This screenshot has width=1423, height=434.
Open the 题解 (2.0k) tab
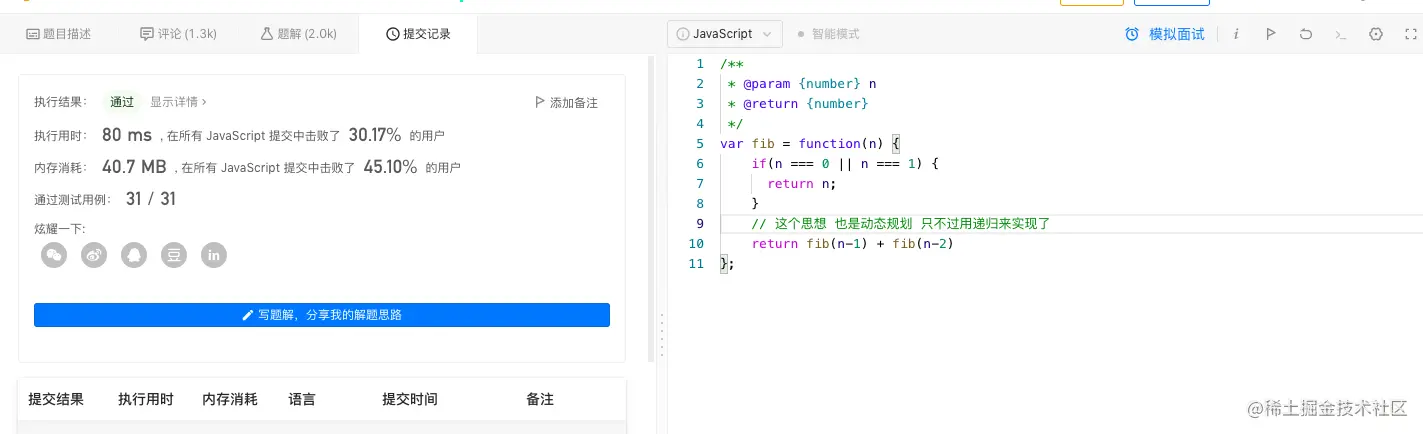click(298, 34)
